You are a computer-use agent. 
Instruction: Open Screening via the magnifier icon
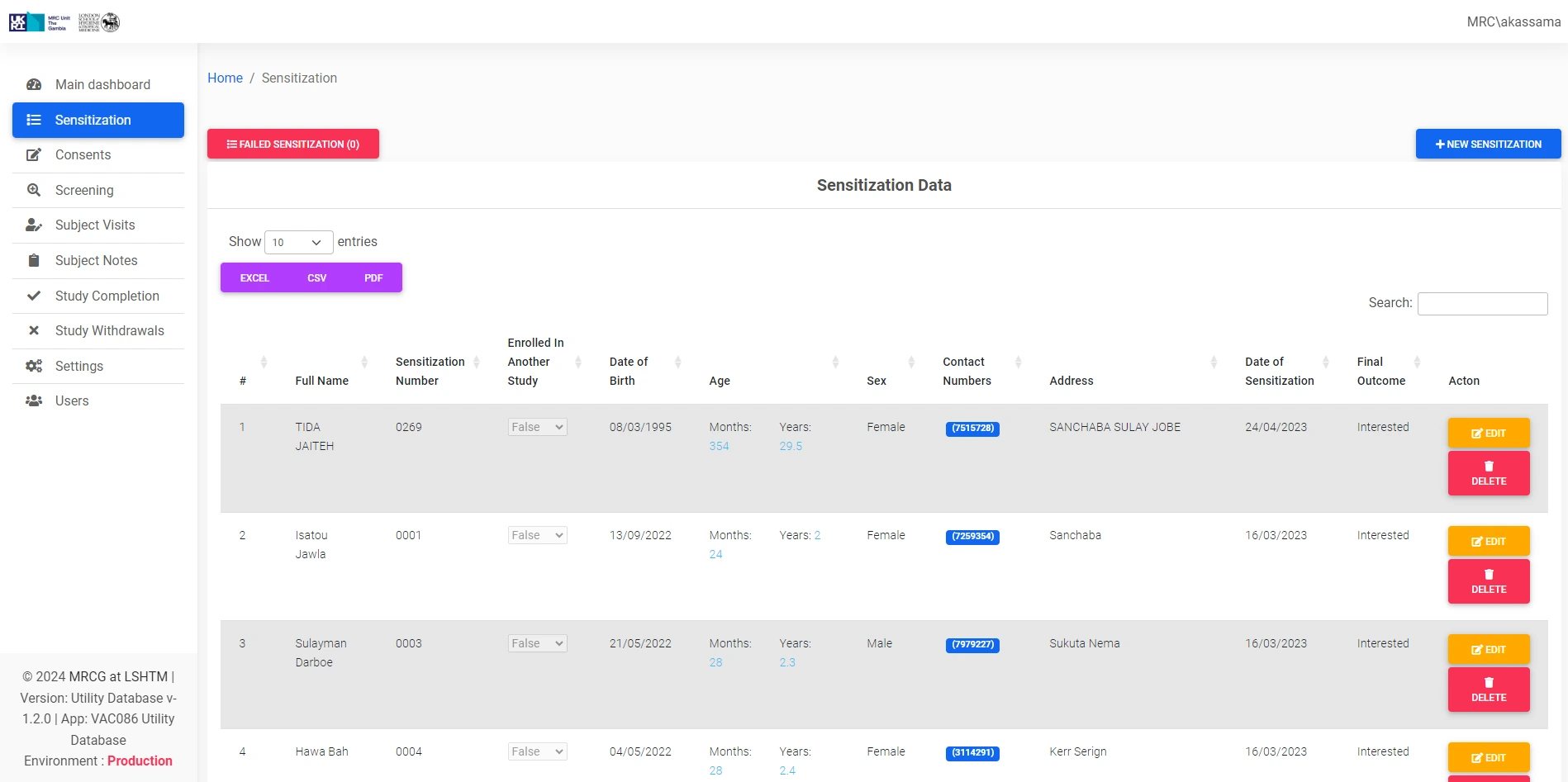tap(34, 190)
